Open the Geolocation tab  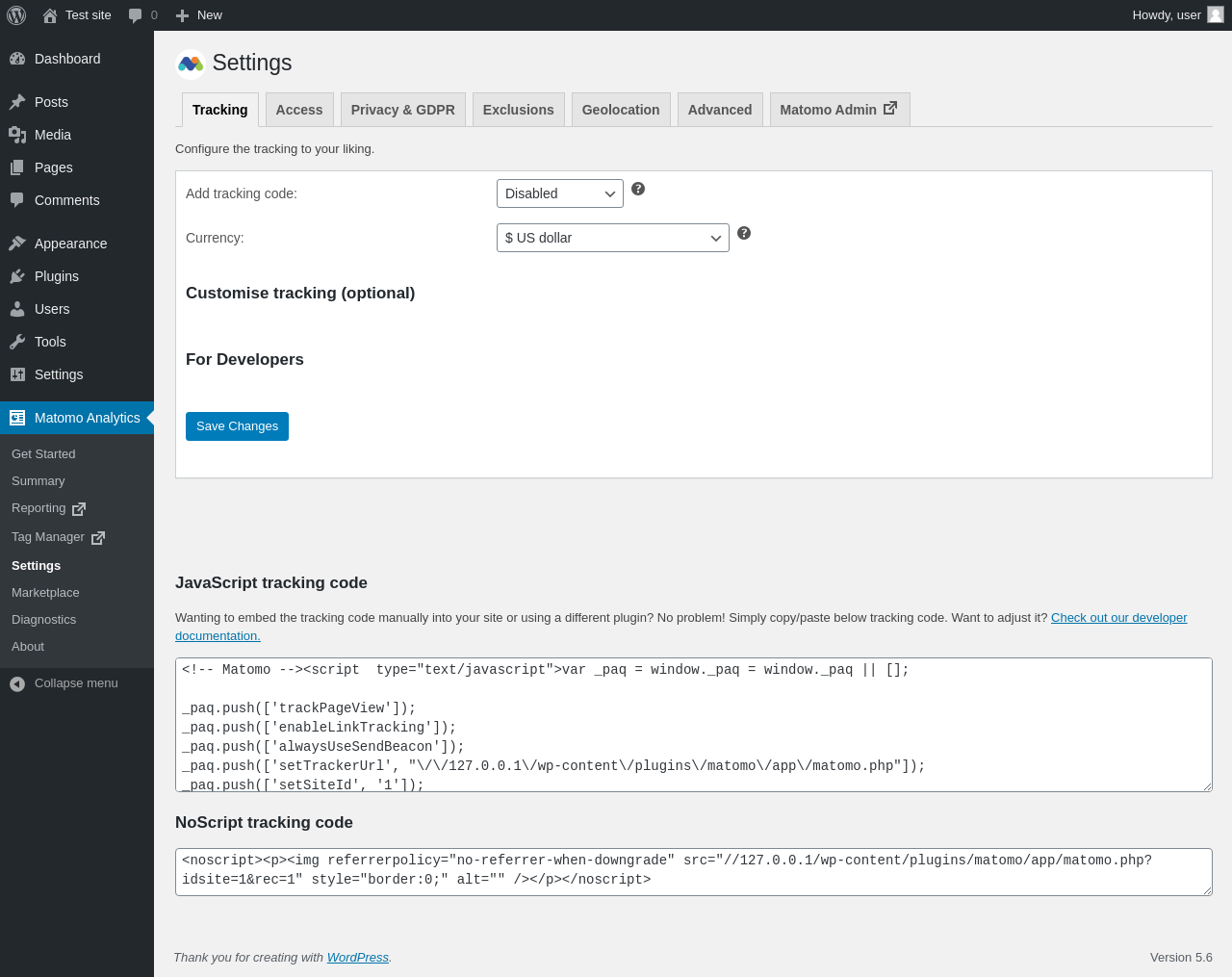click(x=621, y=110)
